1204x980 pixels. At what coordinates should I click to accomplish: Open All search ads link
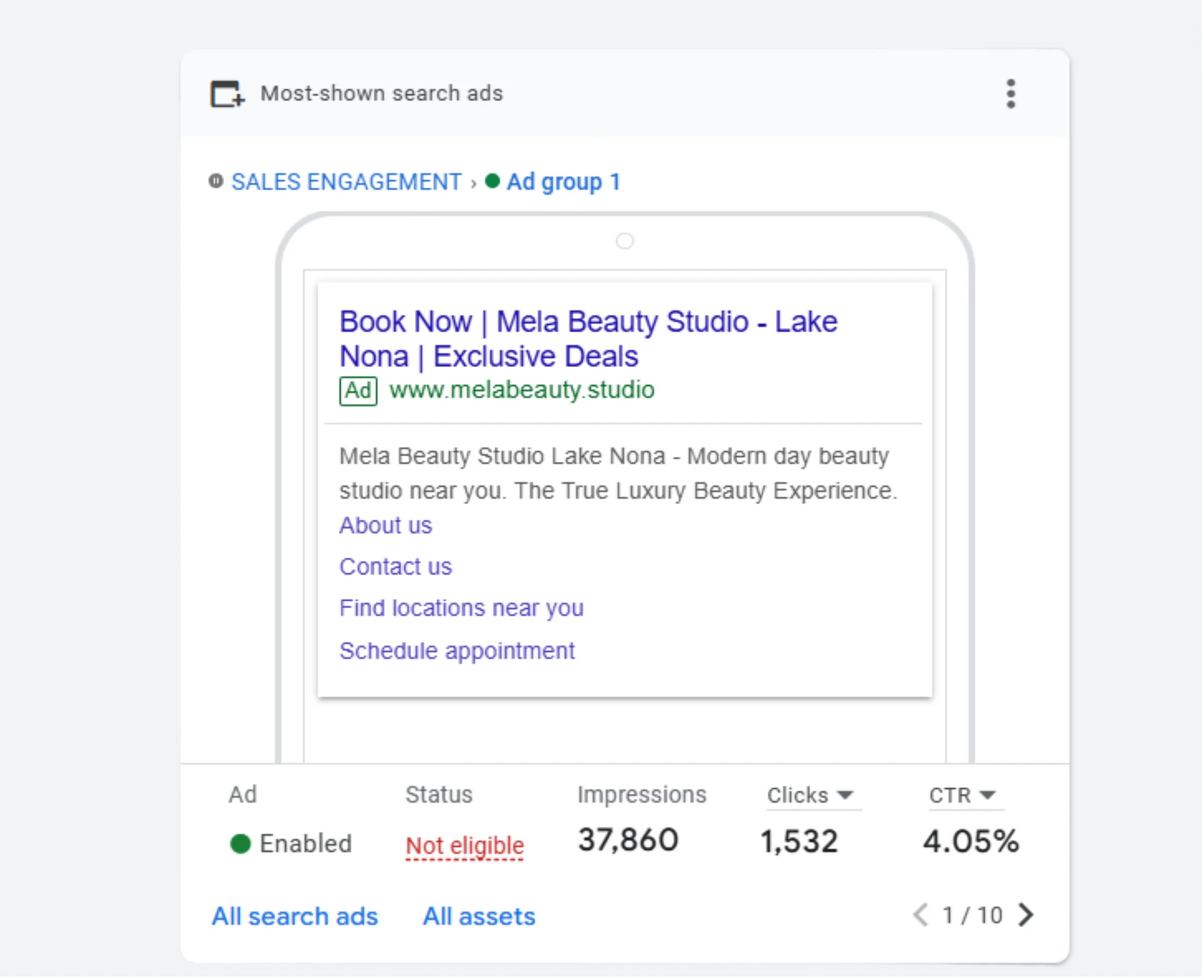(295, 916)
